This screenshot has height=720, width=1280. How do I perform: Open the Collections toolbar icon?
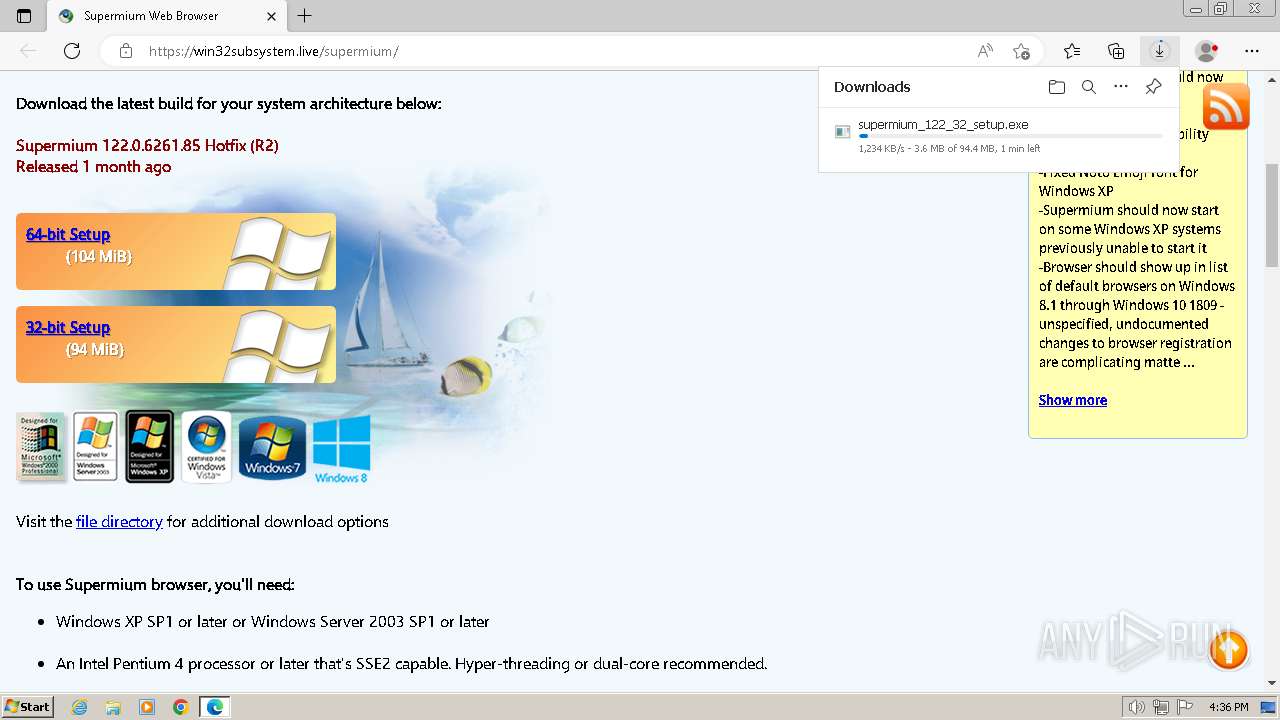[x=1116, y=51]
